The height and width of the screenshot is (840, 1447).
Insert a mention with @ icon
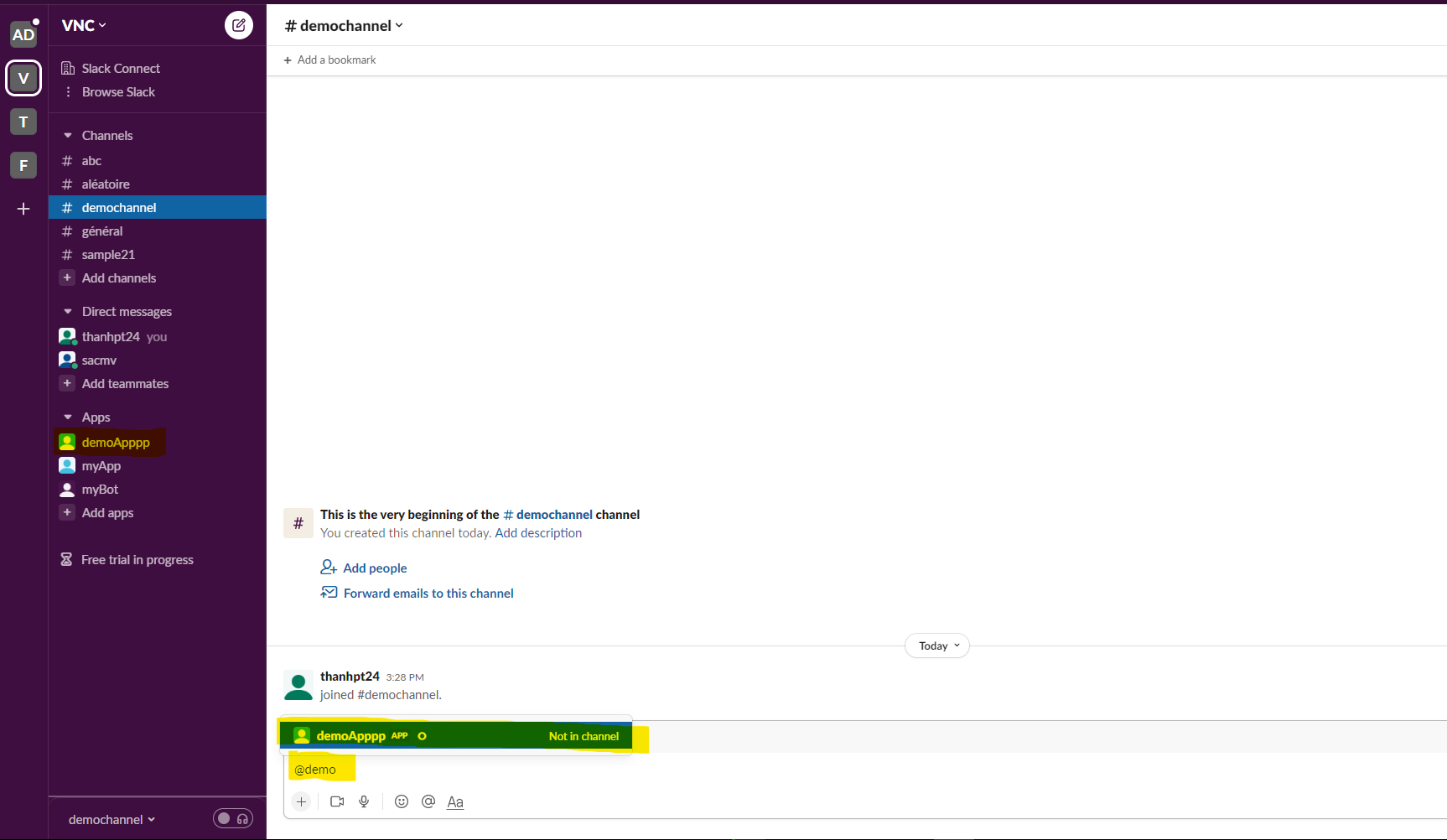[428, 801]
